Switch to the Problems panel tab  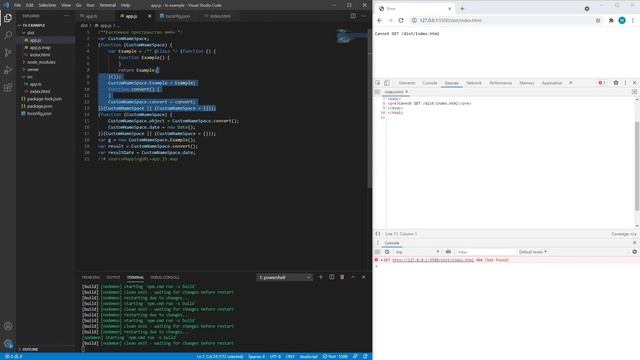[91, 277]
